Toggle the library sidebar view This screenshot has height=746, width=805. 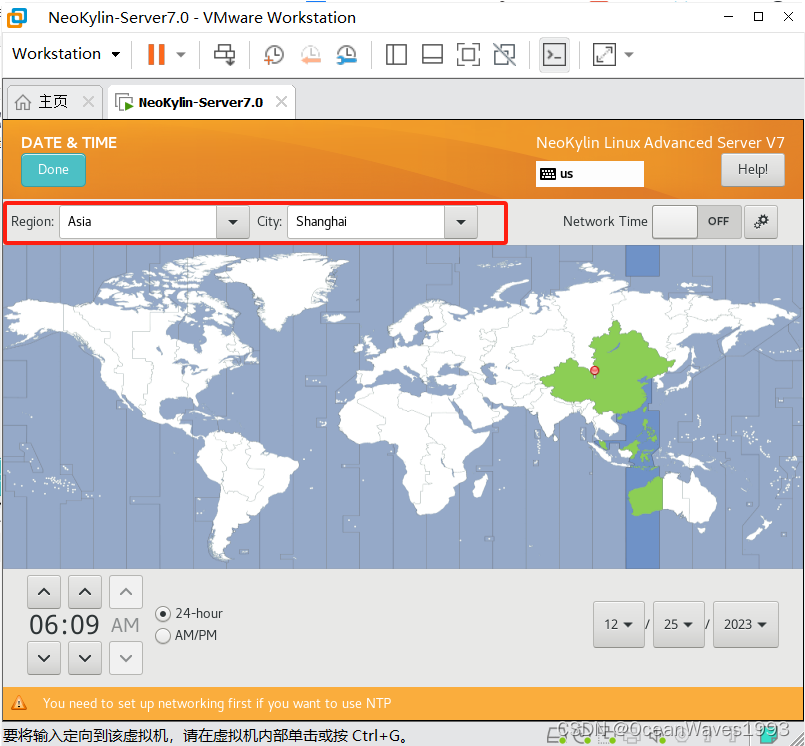pos(396,54)
